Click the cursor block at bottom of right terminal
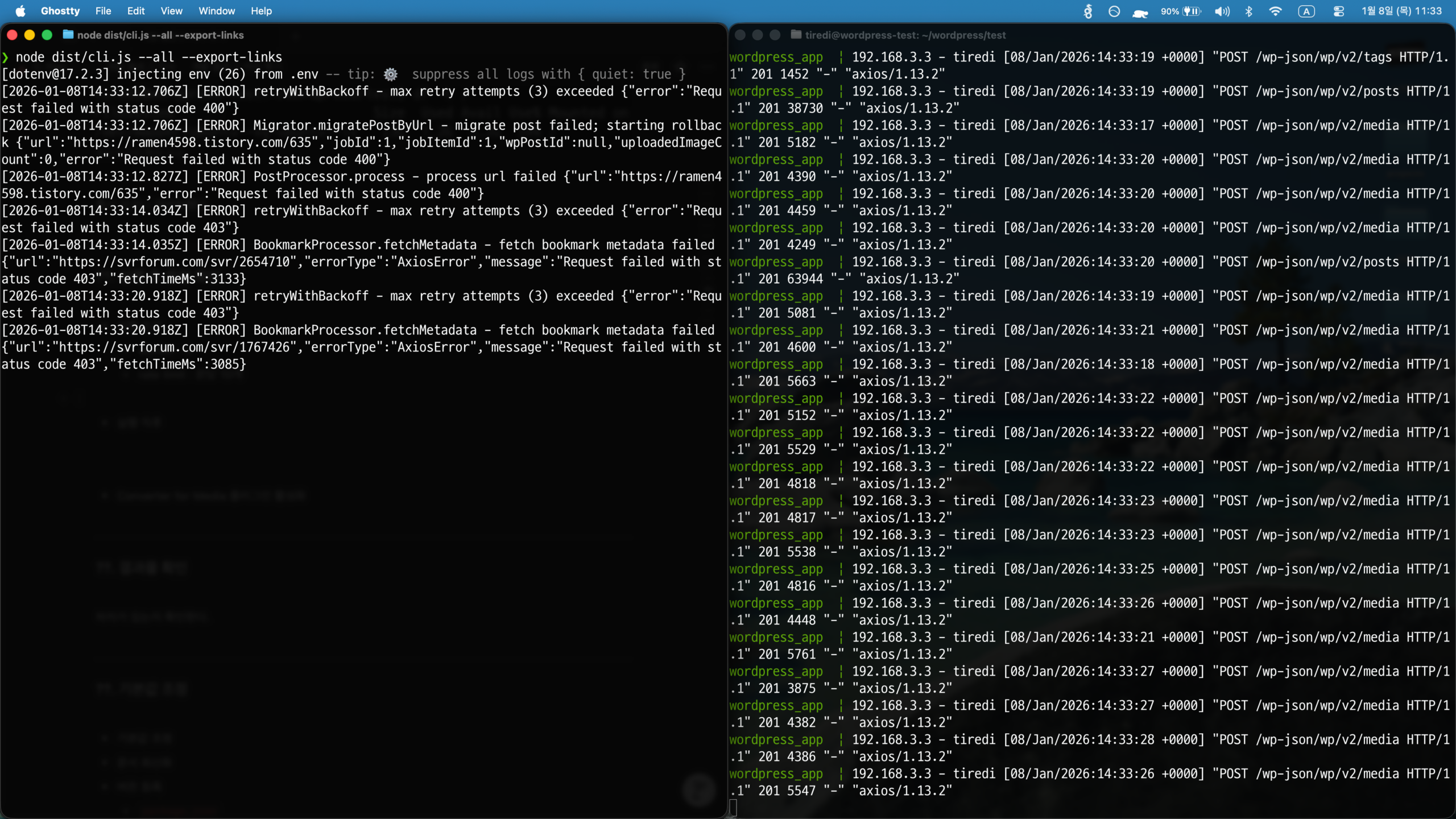This screenshot has height=819, width=1456. point(733,808)
